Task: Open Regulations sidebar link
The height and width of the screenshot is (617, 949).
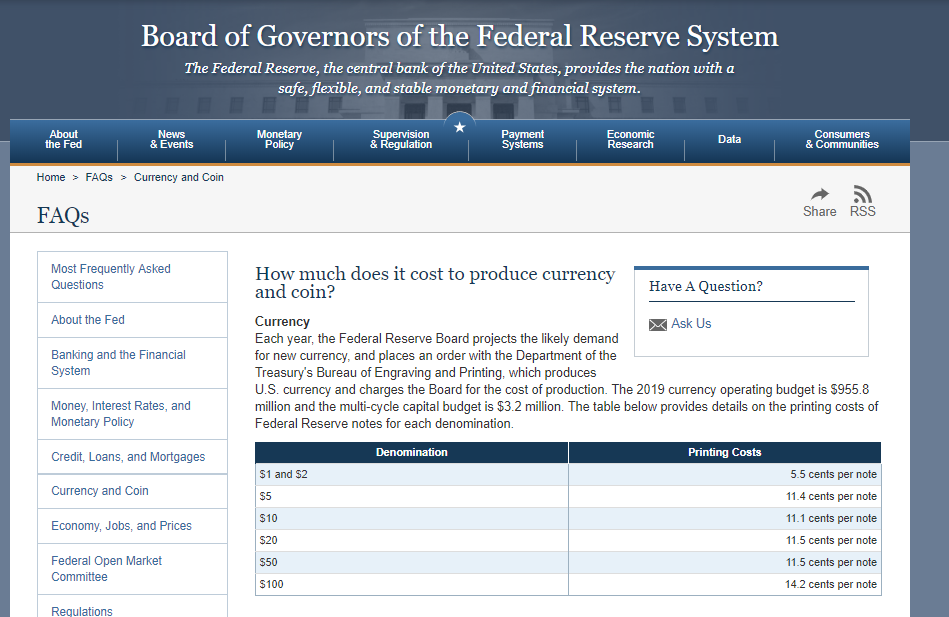Action: coord(132,607)
